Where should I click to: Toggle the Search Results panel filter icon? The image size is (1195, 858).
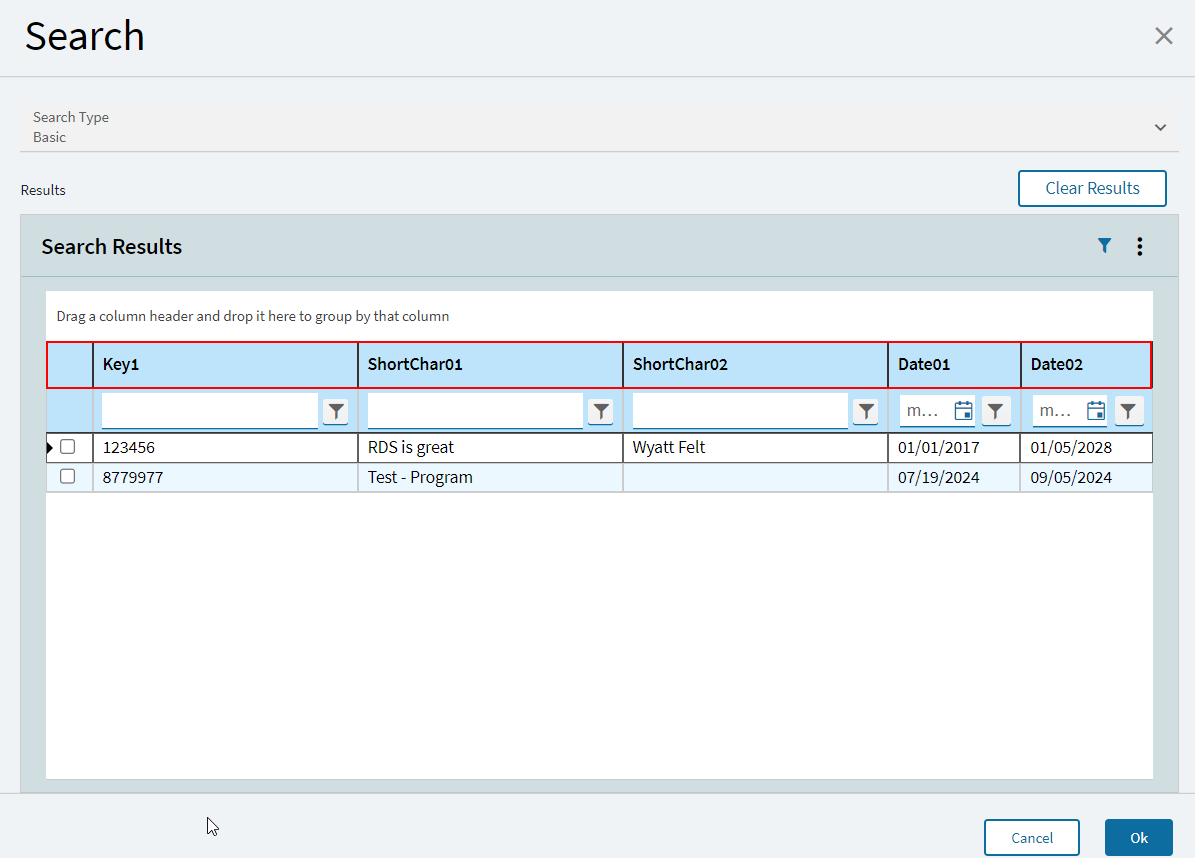pos(1104,246)
